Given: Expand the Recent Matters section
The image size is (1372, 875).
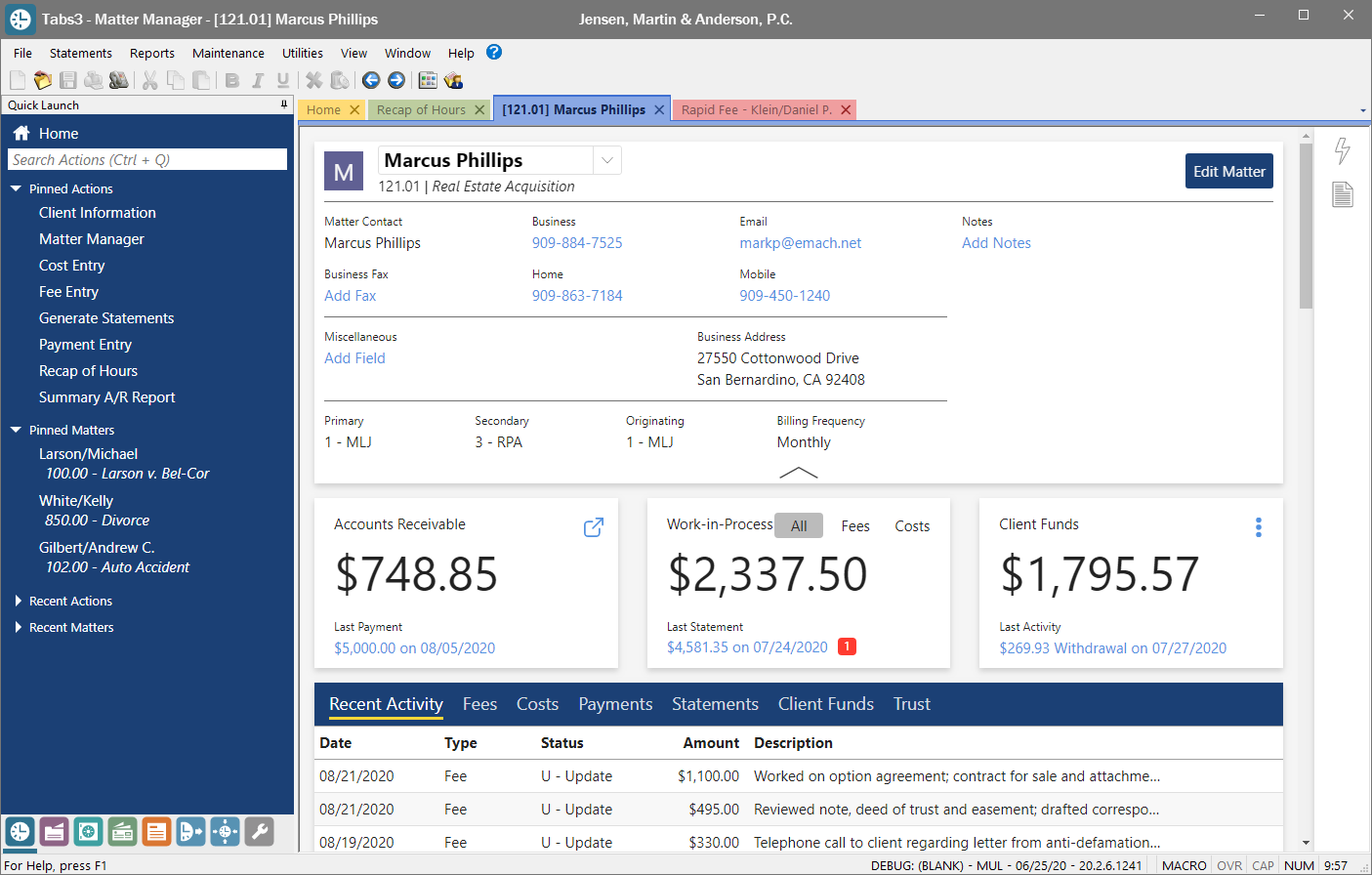Looking at the screenshot, I should (x=18, y=627).
